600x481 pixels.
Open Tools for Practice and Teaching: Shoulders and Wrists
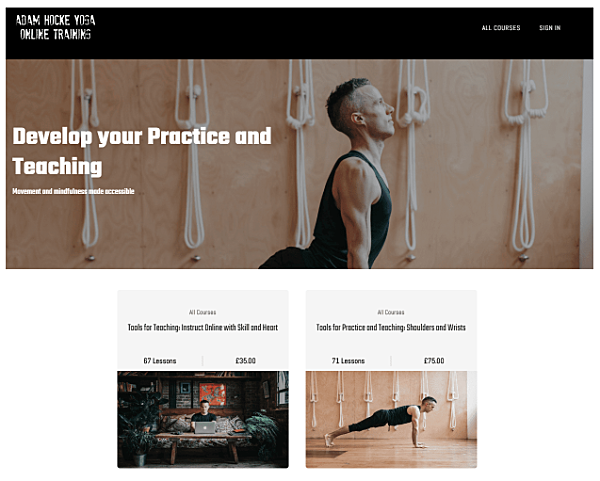(391, 328)
